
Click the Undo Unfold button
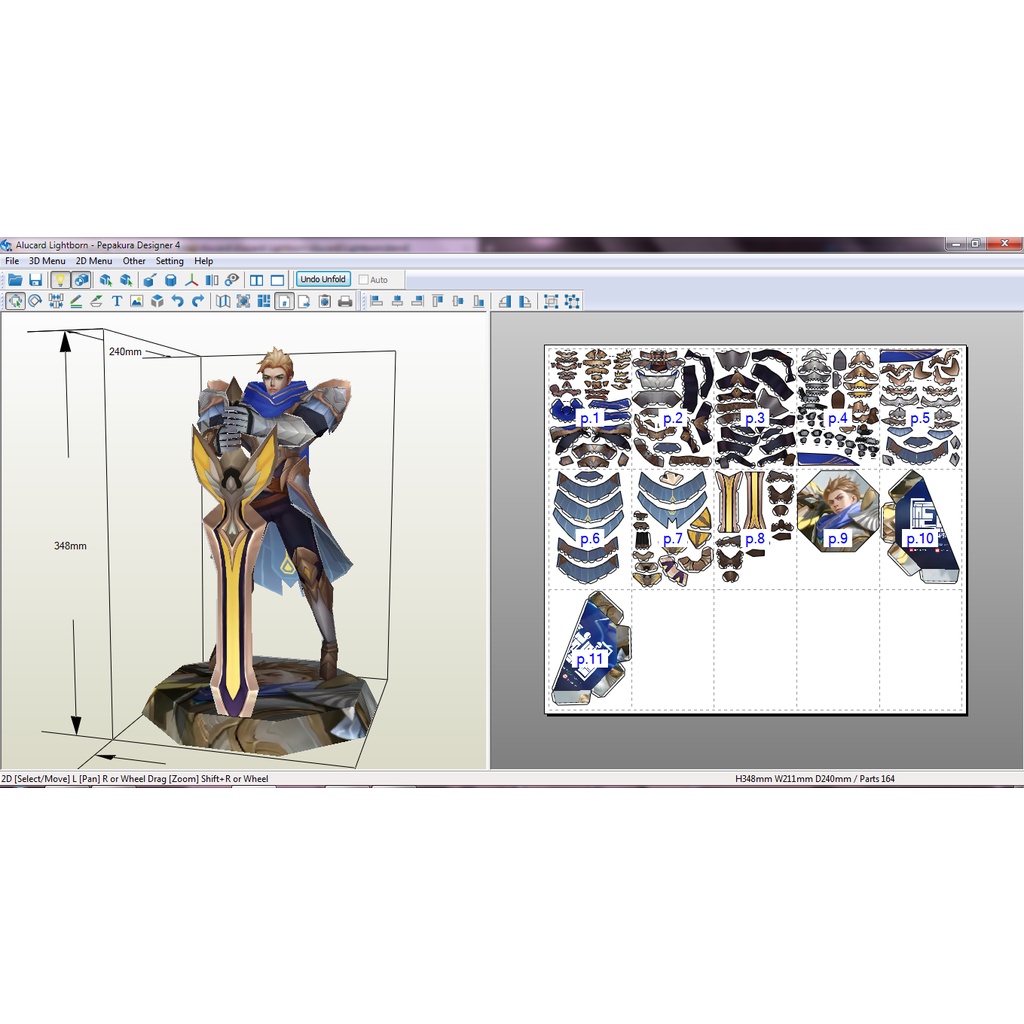tap(322, 279)
